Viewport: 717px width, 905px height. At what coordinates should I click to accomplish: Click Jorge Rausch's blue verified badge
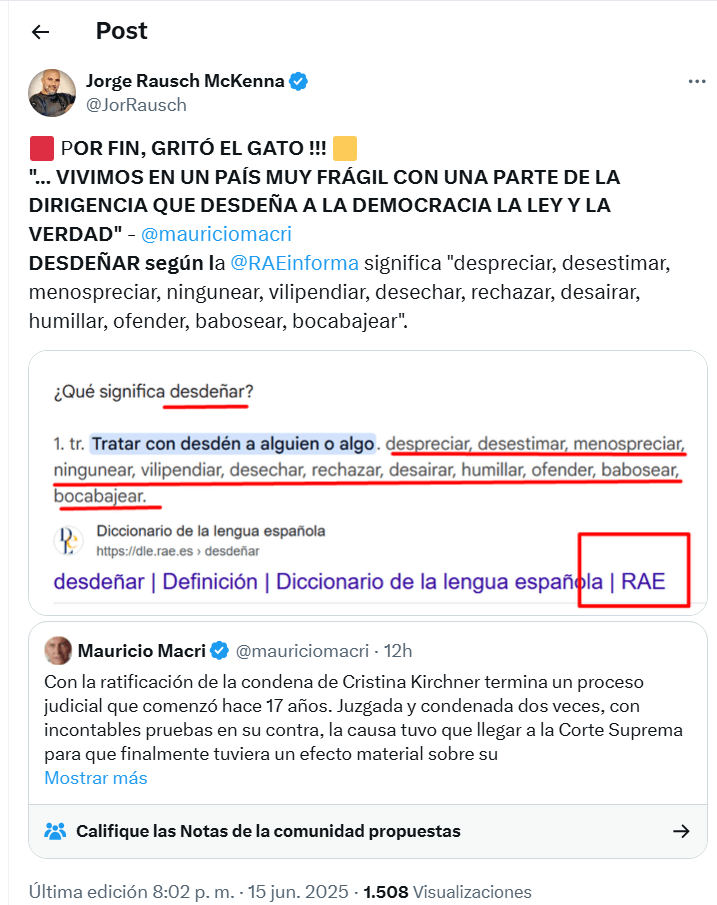[298, 81]
